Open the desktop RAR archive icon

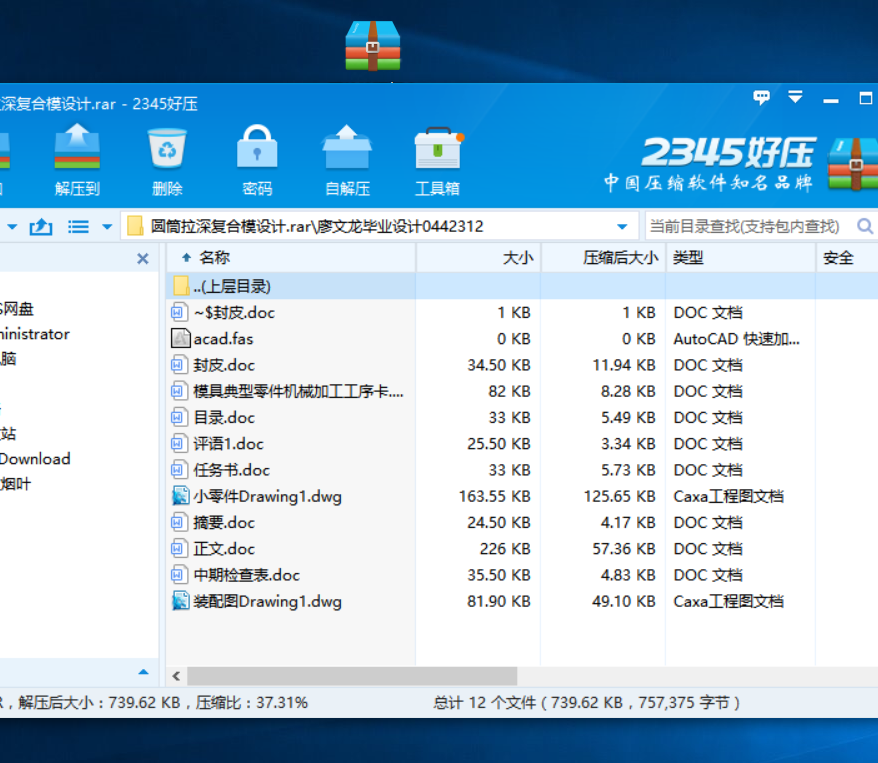pos(373,45)
